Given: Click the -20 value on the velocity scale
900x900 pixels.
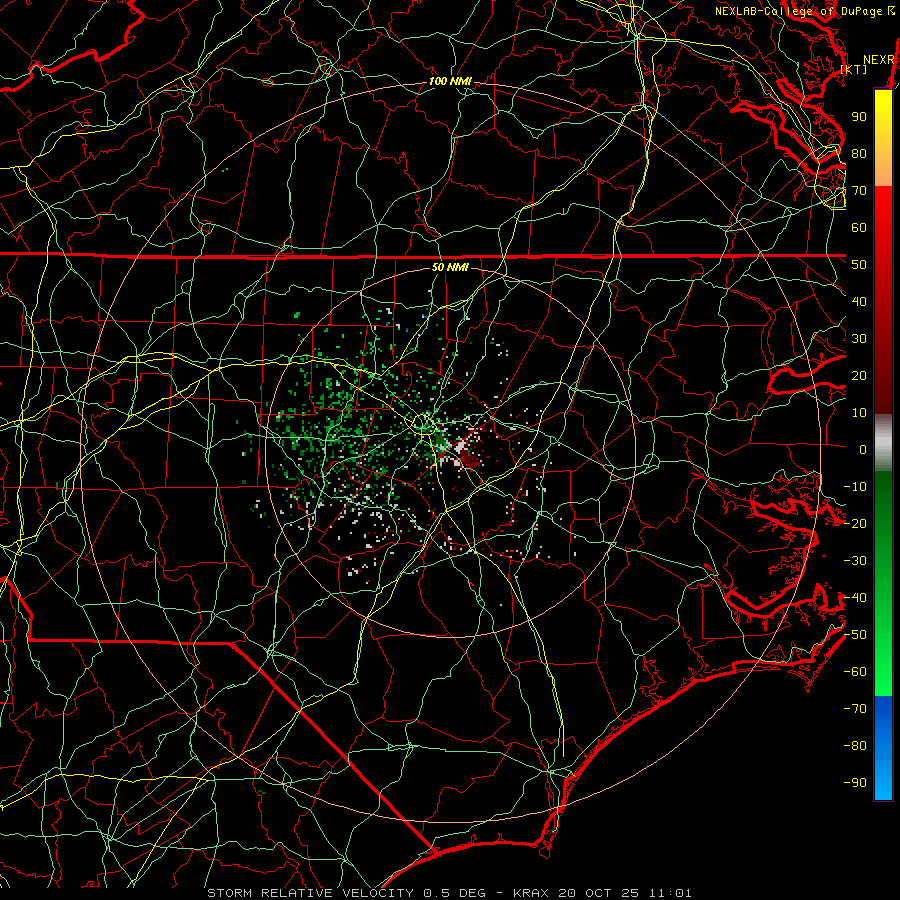Looking at the screenshot, I should tap(855, 524).
